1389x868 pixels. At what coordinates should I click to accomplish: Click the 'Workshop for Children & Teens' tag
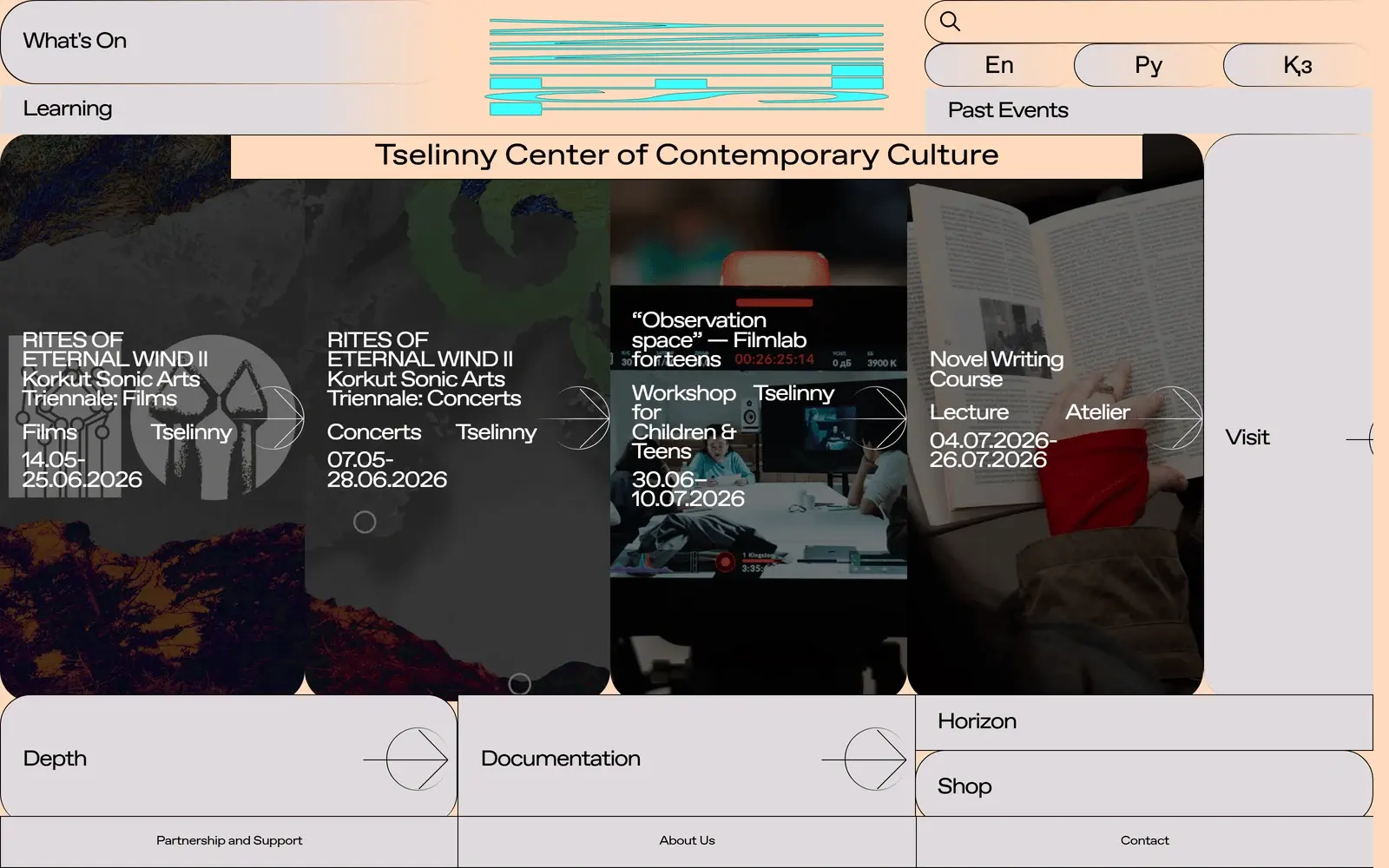coord(684,423)
